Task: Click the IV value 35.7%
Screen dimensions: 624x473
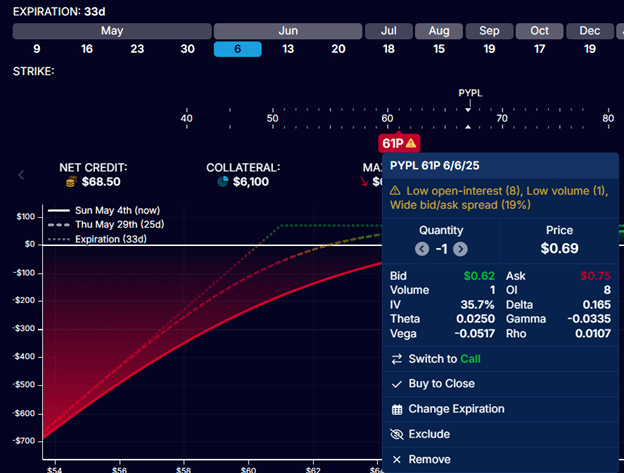Action: click(477, 305)
